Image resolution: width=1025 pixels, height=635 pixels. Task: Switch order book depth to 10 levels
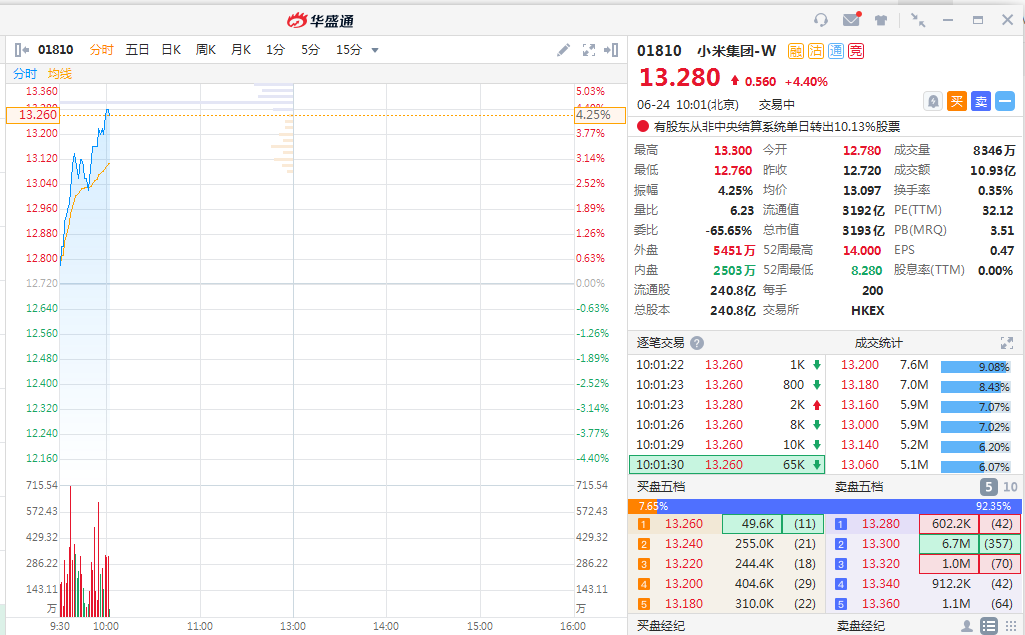click(x=1010, y=487)
